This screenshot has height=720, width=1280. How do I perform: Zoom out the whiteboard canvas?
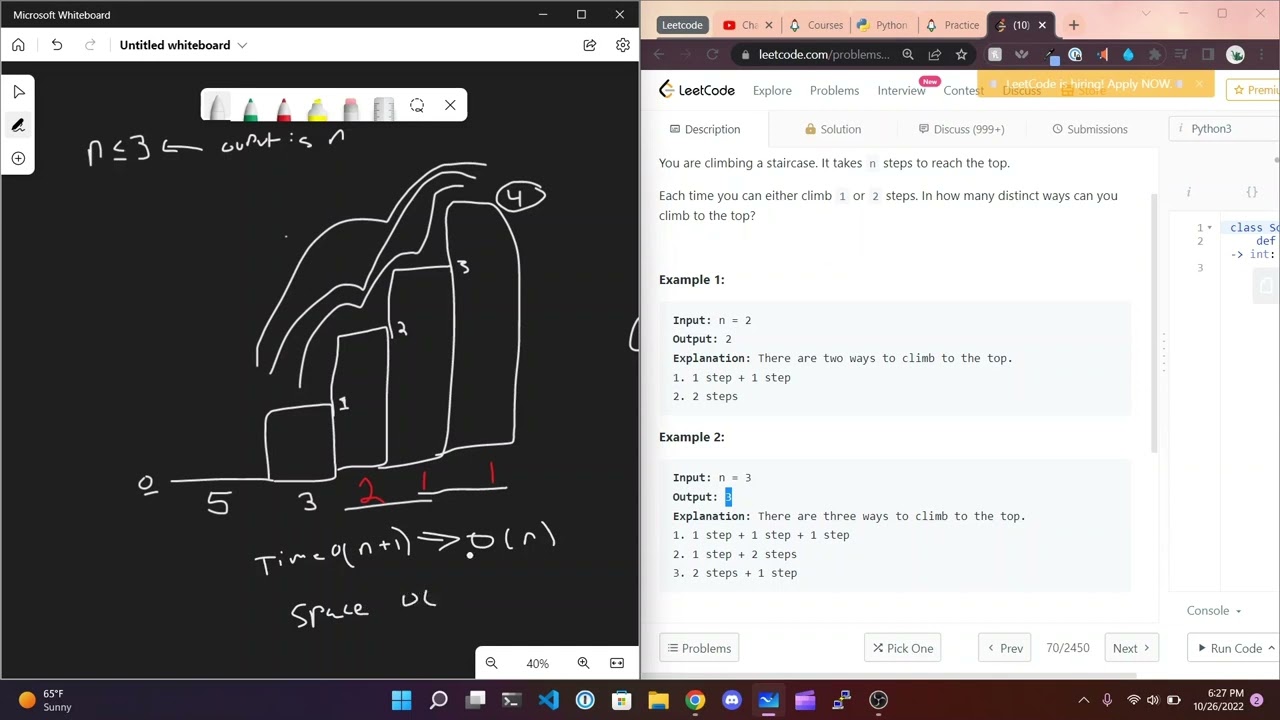pos(491,663)
